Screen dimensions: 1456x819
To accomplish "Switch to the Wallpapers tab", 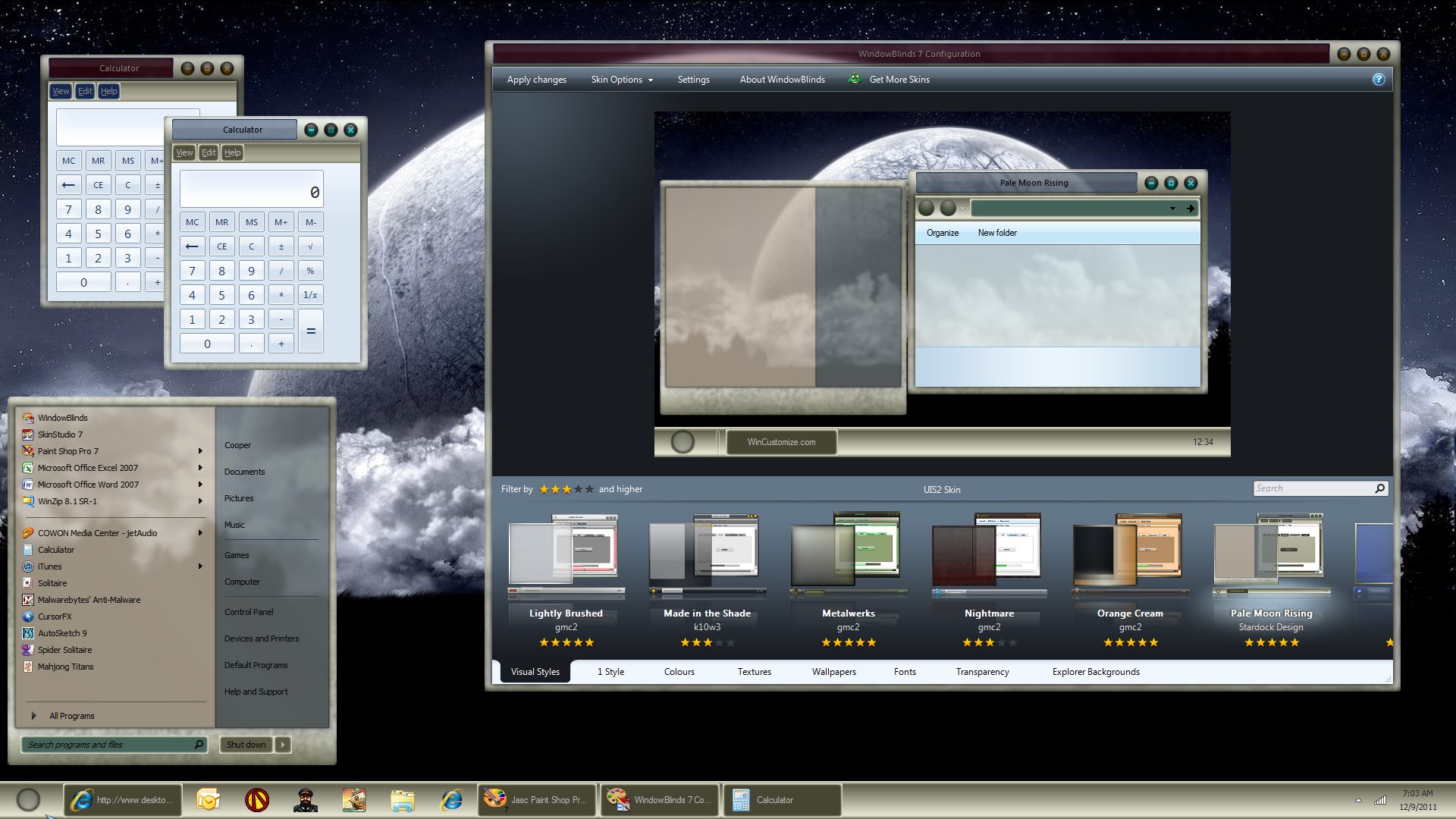I will pos(833,672).
